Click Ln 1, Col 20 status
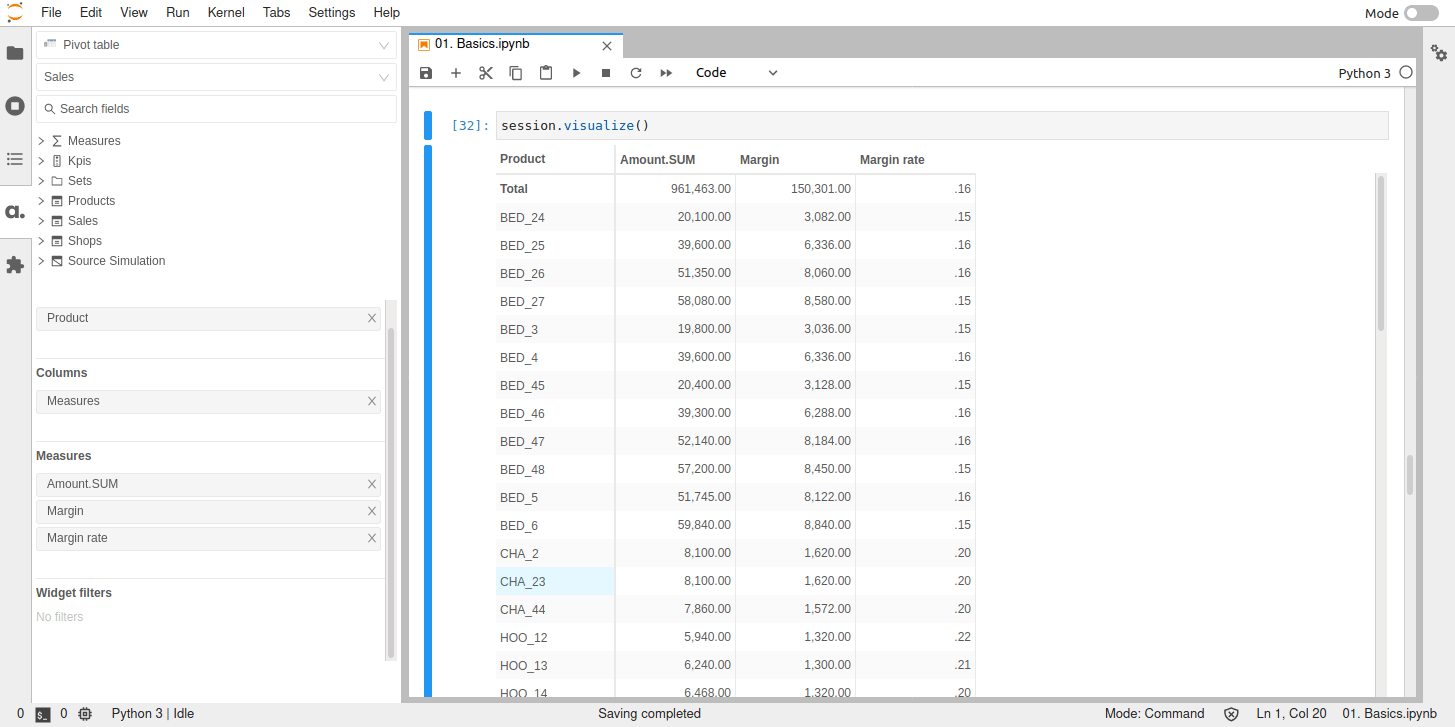 [1291, 714]
